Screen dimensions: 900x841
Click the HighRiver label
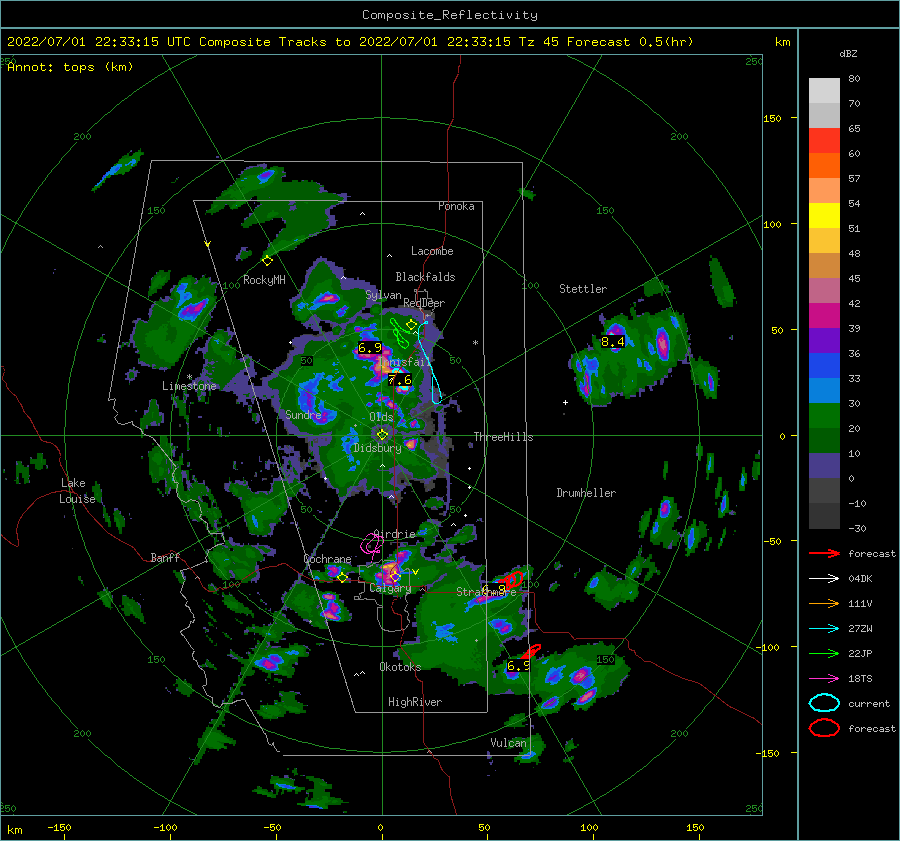click(415, 702)
